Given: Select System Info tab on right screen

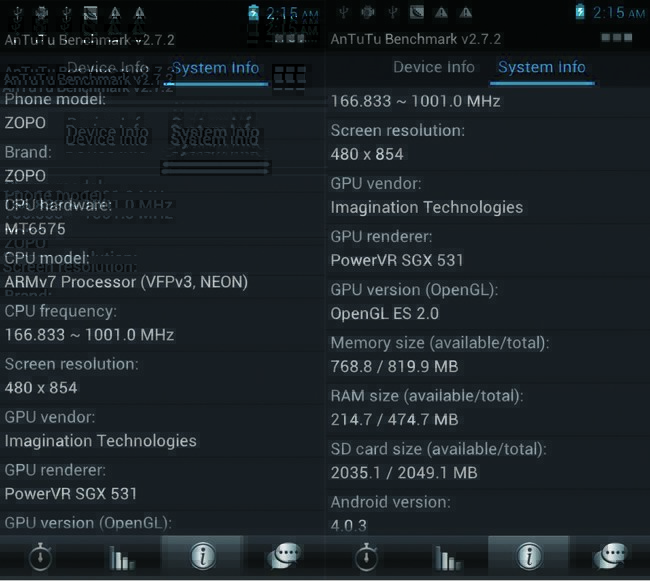Looking at the screenshot, I should [541, 67].
